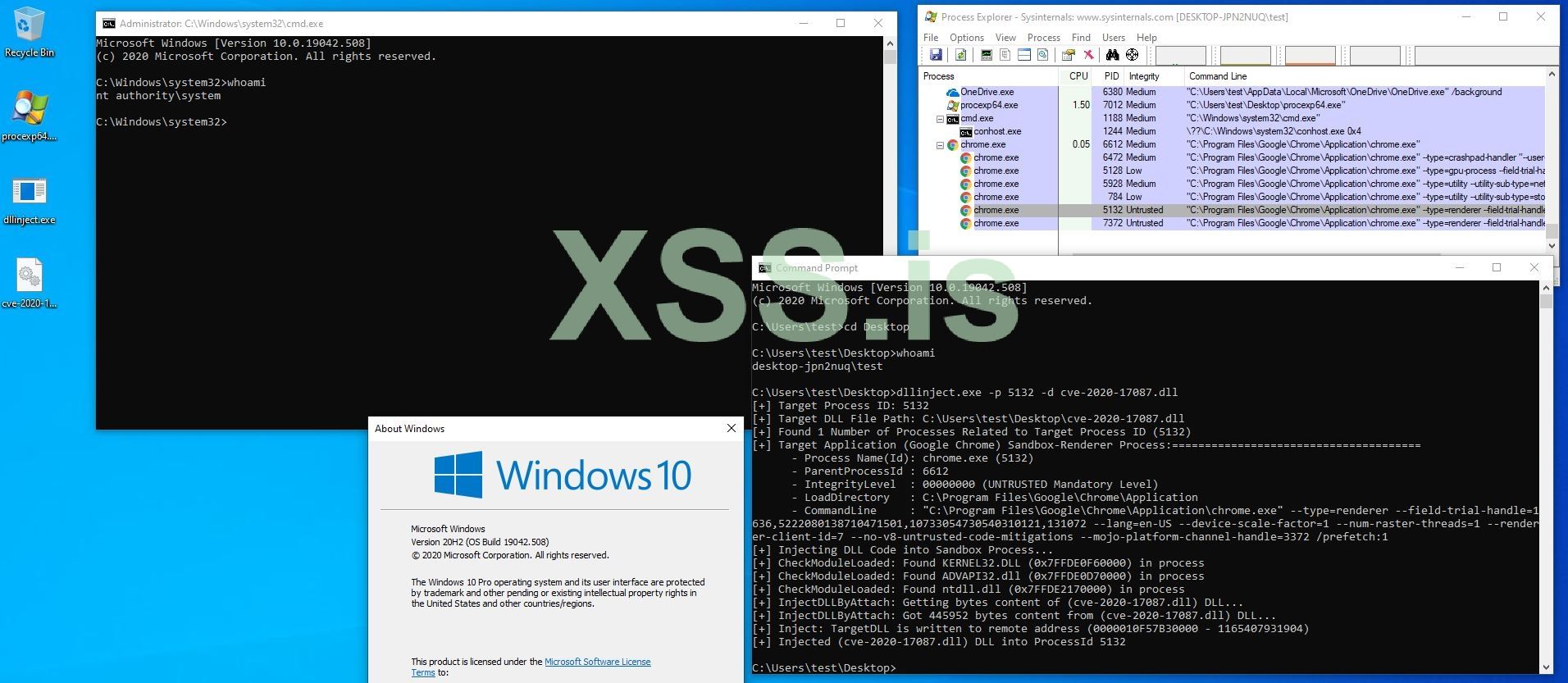The image size is (1568, 683).
Task: Select chrome.exe PID 784 Low row
Action: click(1233, 197)
